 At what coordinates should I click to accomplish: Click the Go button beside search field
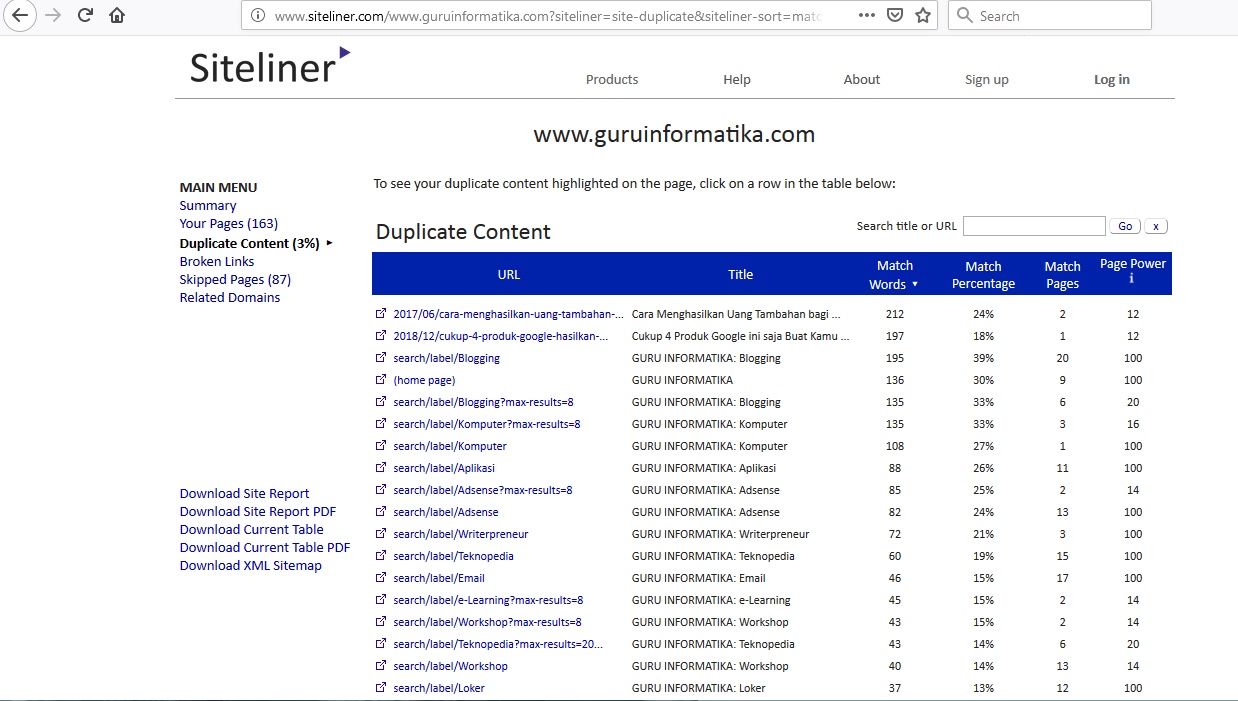coord(1125,226)
